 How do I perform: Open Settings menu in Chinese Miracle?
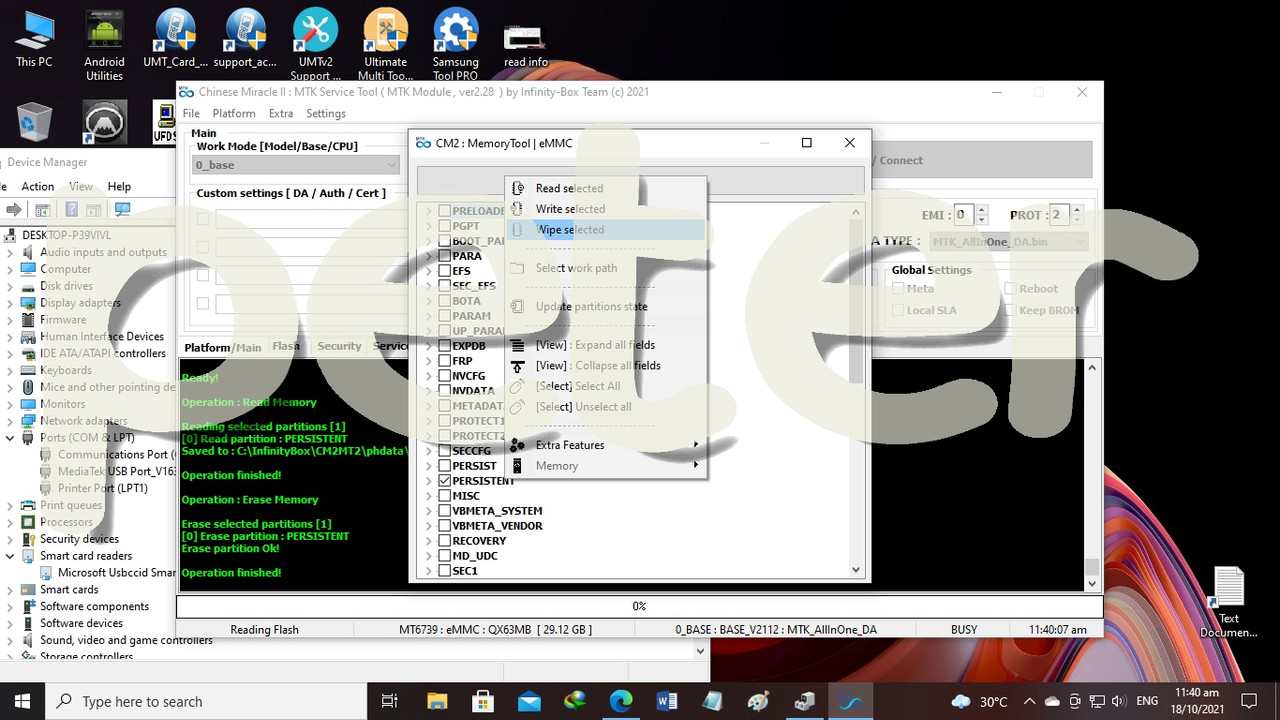pos(326,114)
